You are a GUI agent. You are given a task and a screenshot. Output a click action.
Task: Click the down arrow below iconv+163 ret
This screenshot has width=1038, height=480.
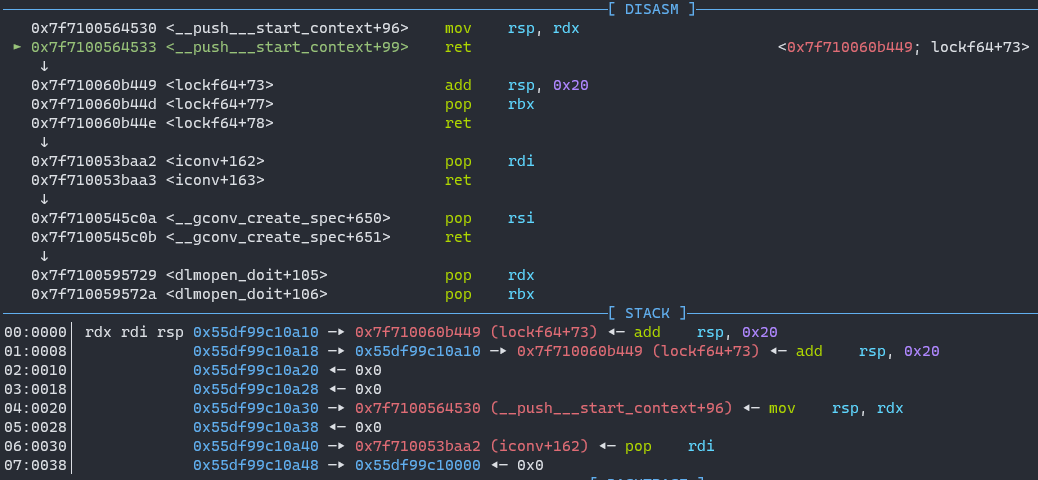44,199
